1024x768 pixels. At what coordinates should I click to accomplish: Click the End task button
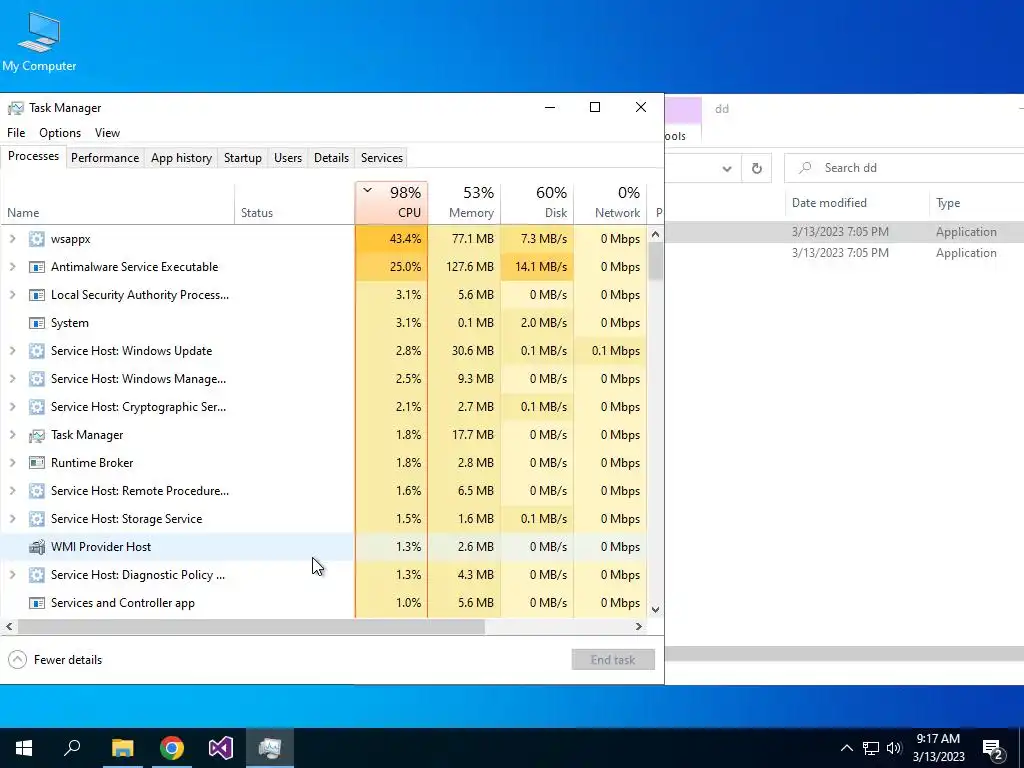pyautogui.click(x=613, y=660)
